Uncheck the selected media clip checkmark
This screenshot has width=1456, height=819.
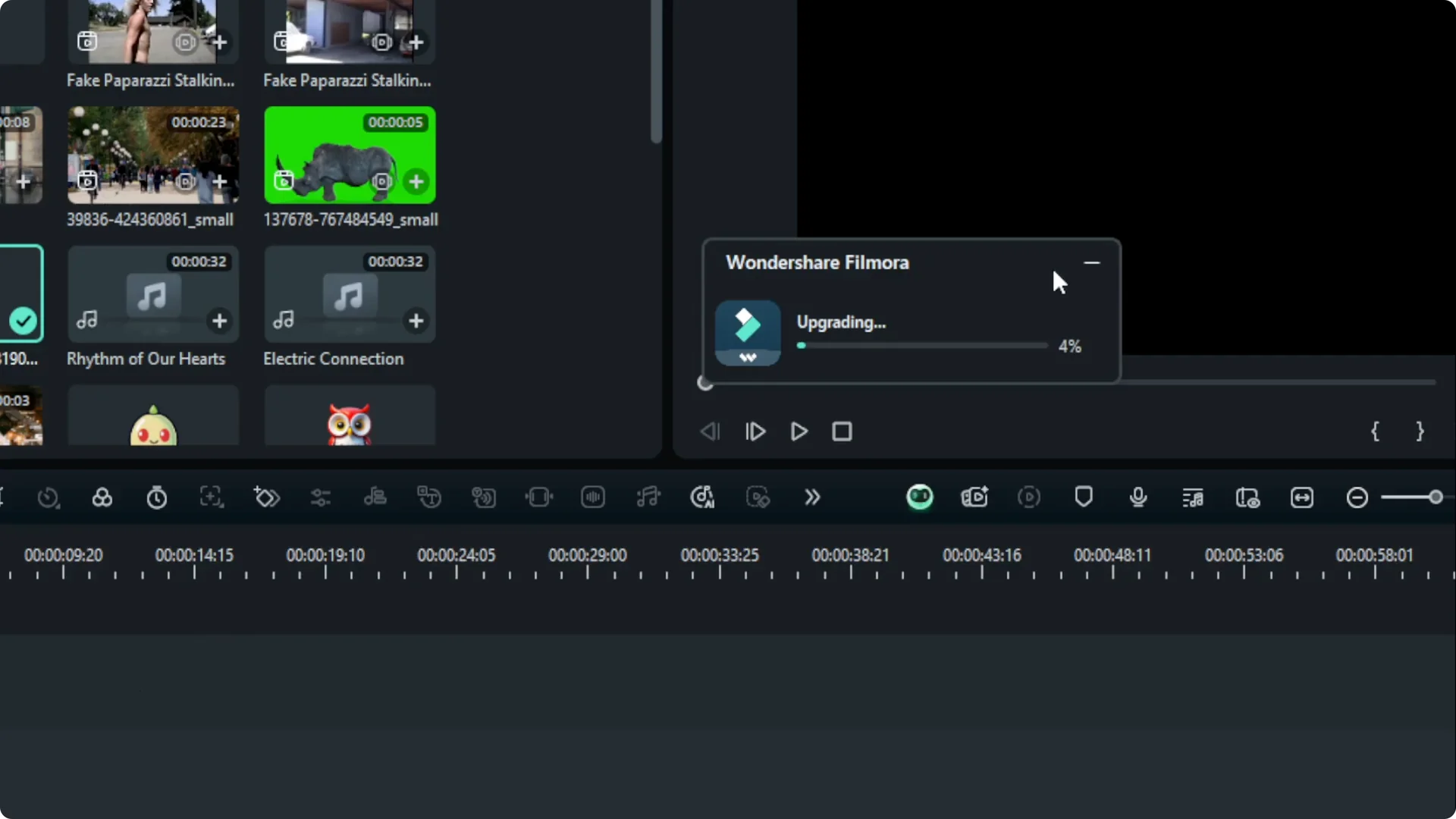[x=24, y=320]
